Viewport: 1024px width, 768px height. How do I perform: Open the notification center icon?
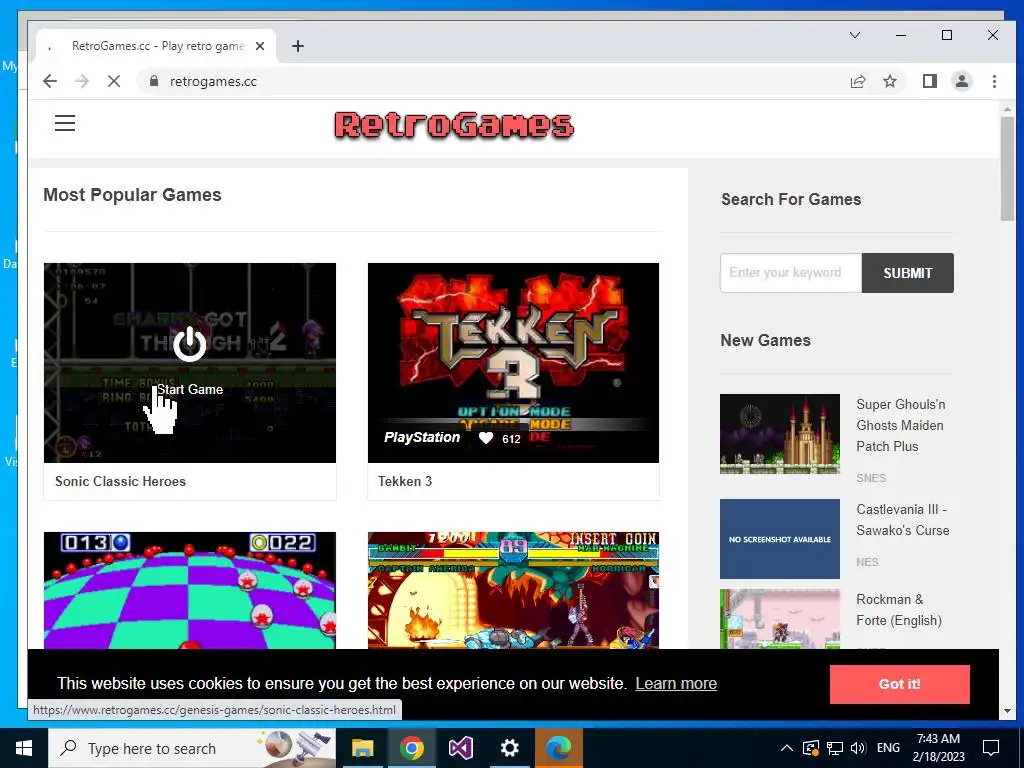coord(991,748)
